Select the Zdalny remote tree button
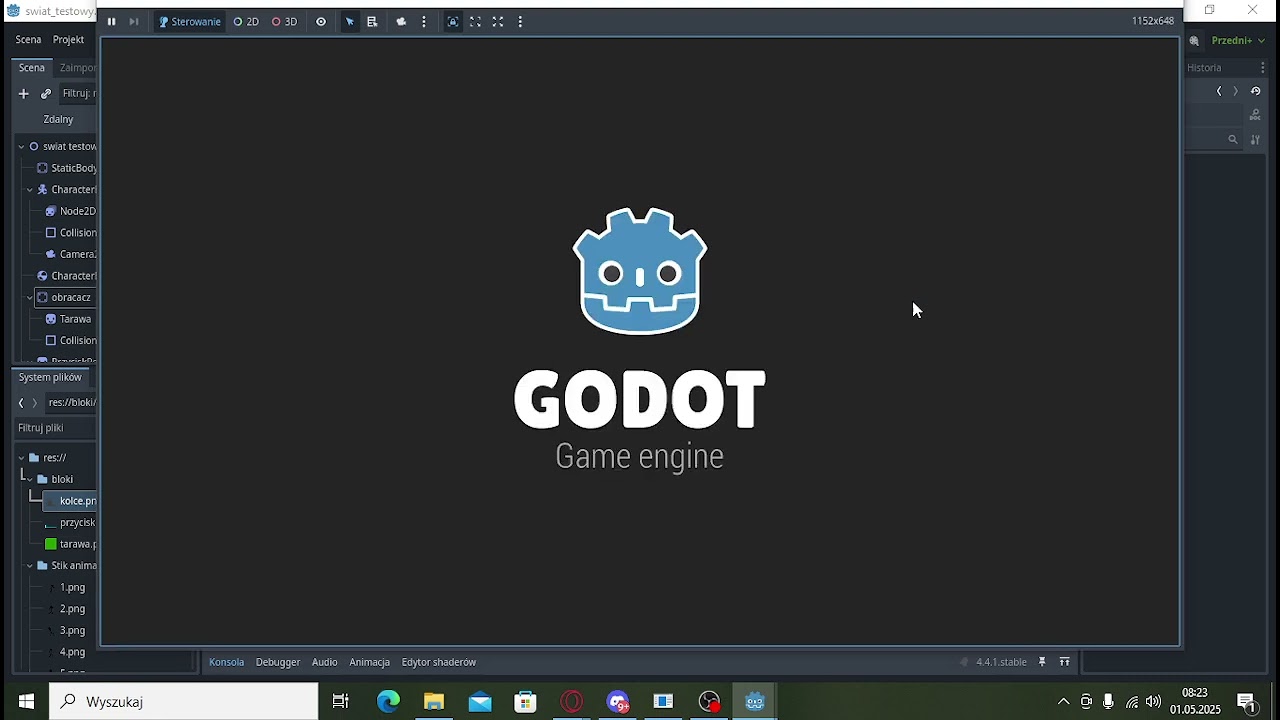 point(58,119)
